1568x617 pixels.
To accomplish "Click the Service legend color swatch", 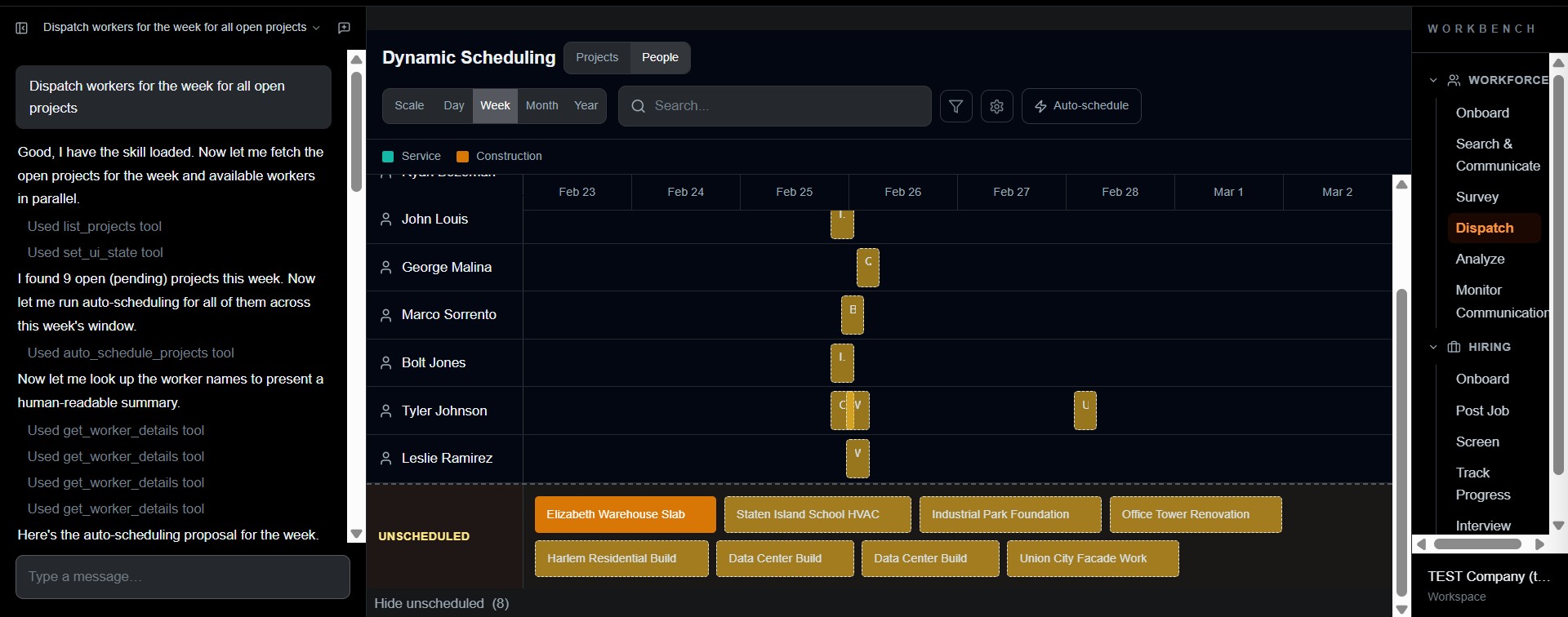I will click(x=388, y=157).
